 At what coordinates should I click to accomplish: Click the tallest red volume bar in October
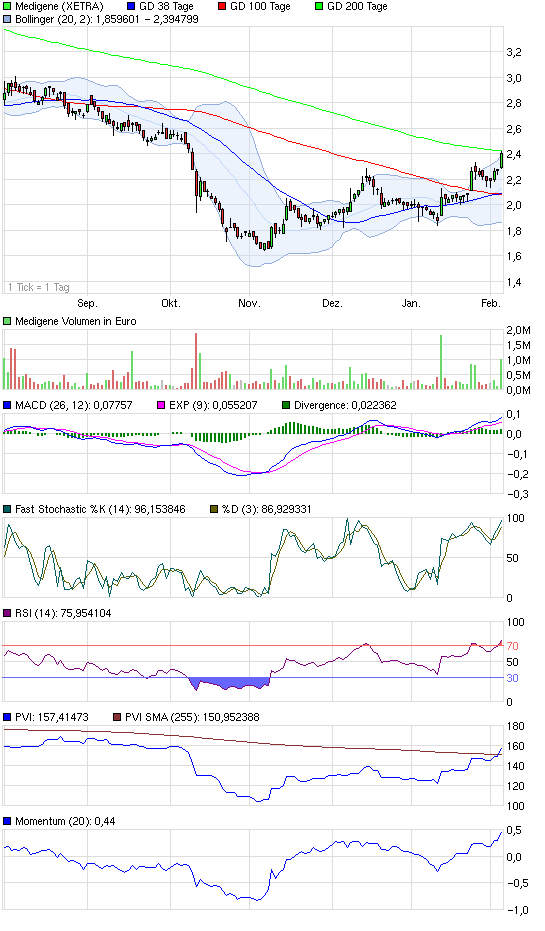point(196,361)
